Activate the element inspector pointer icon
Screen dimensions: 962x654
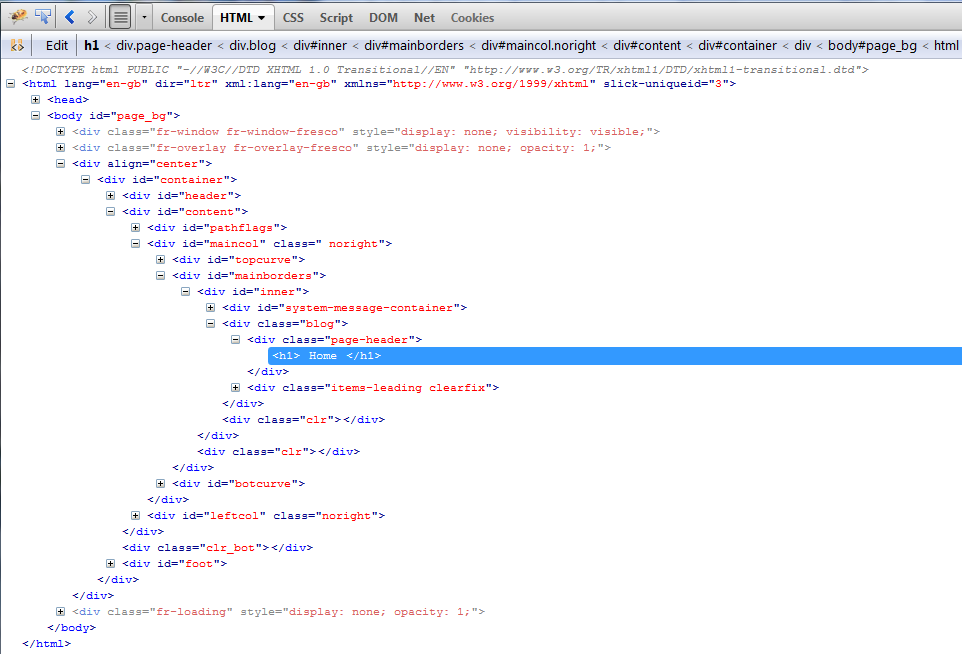click(x=43, y=17)
